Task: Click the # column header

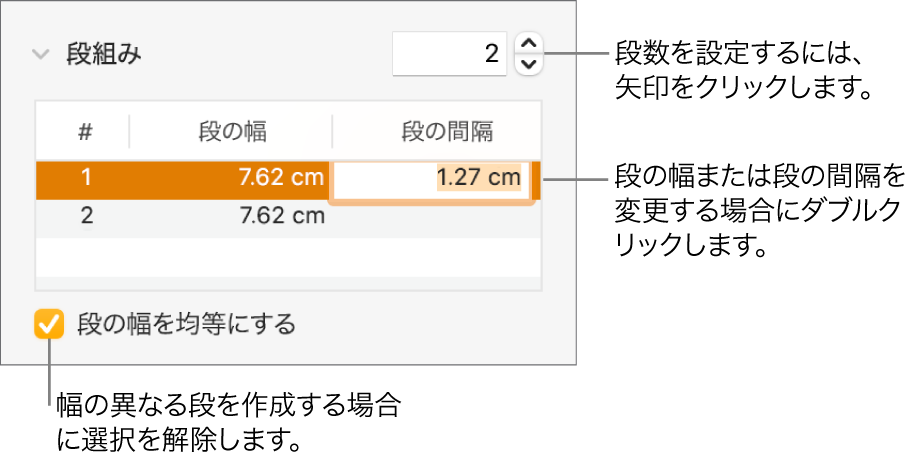Action: pyautogui.click(x=85, y=131)
